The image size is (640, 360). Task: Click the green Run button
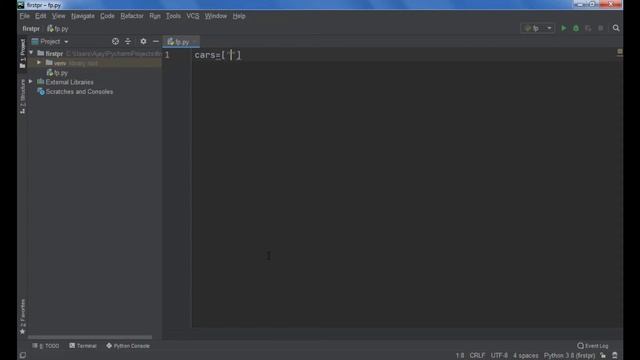[564, 28]
